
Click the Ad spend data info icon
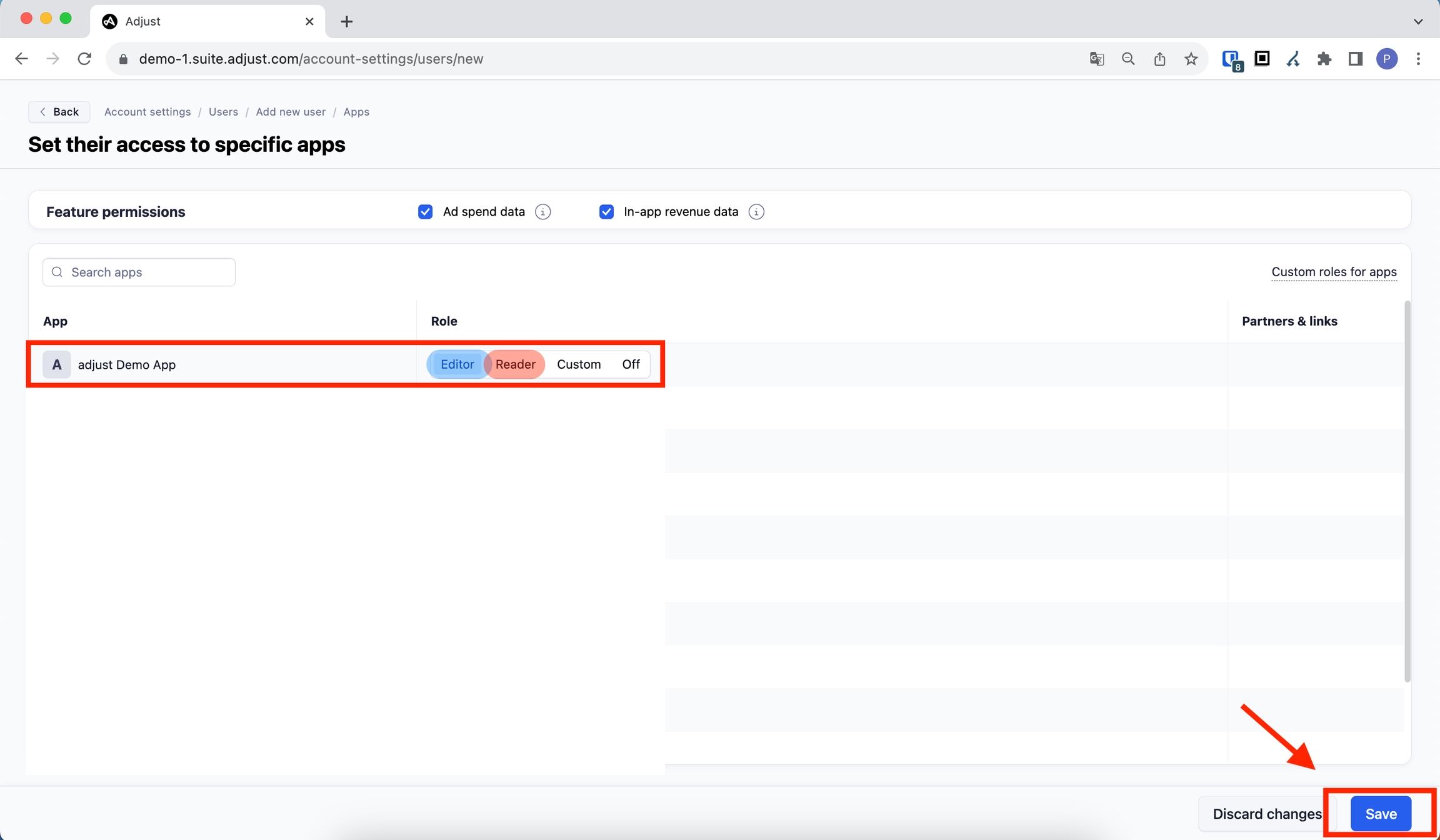point(543,212)
